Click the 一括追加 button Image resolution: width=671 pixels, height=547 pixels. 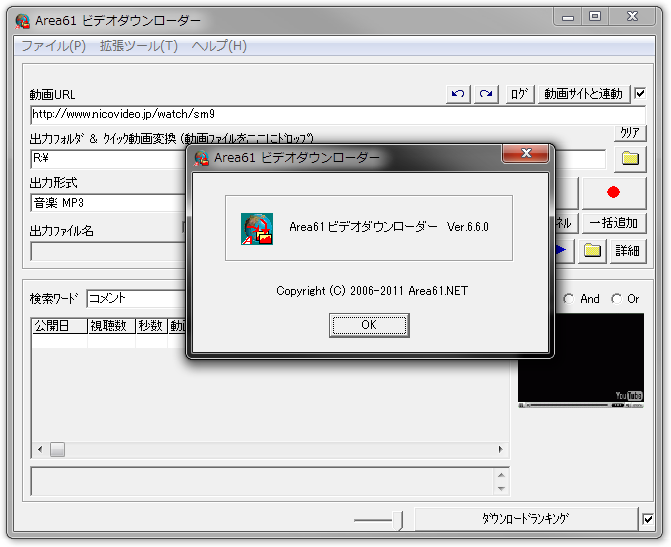[614, 223]
